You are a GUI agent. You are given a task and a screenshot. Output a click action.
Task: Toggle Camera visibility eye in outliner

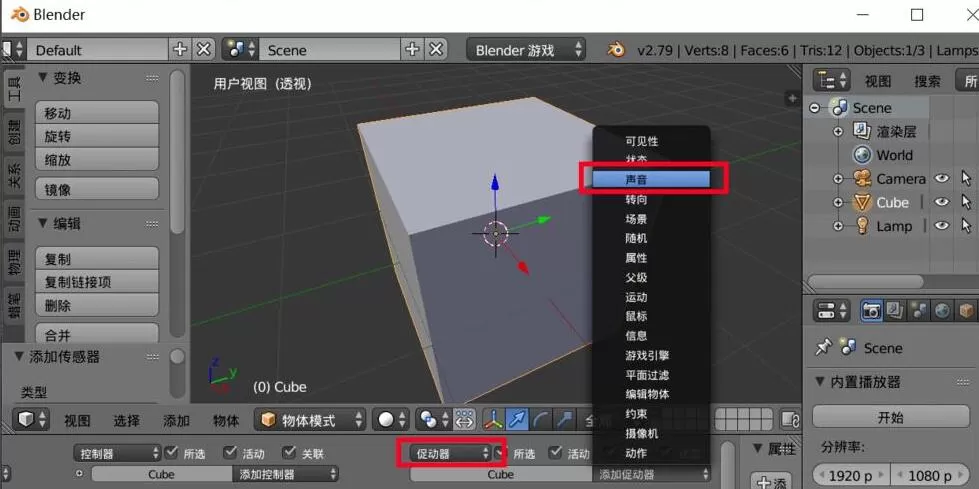pos(942,179)
